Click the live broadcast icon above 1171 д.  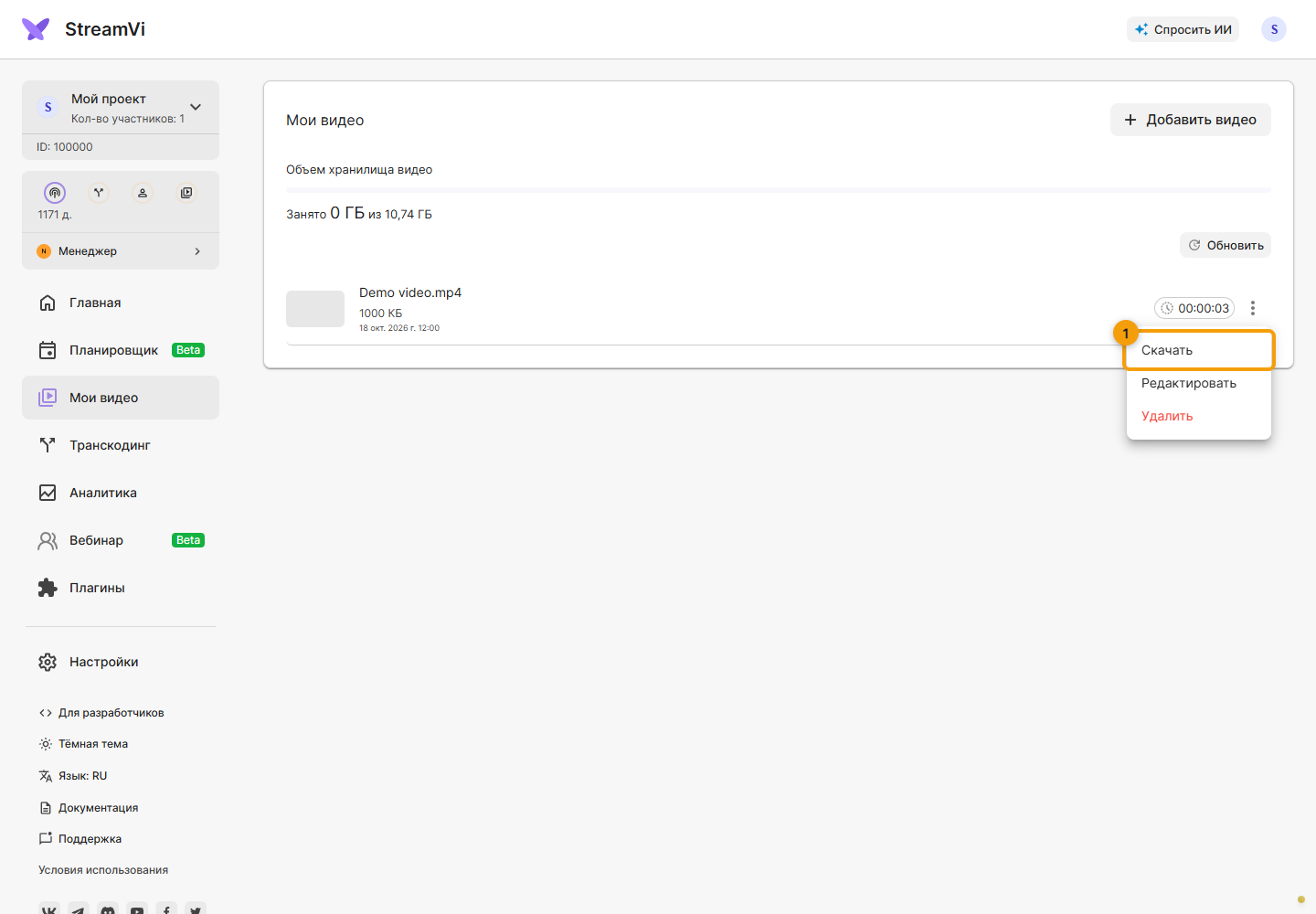(55, 193)
